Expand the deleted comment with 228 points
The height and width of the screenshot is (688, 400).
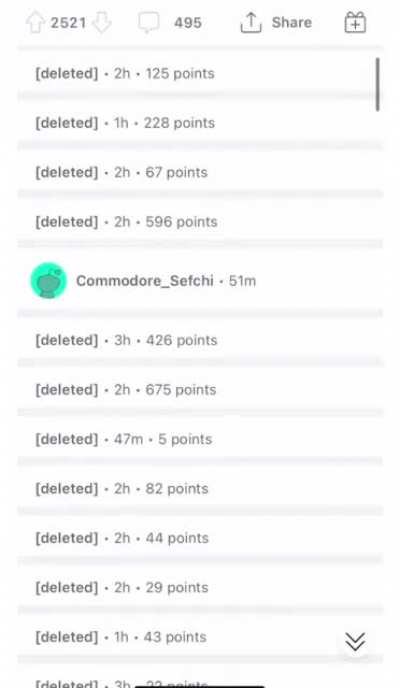tap(200, 123)
